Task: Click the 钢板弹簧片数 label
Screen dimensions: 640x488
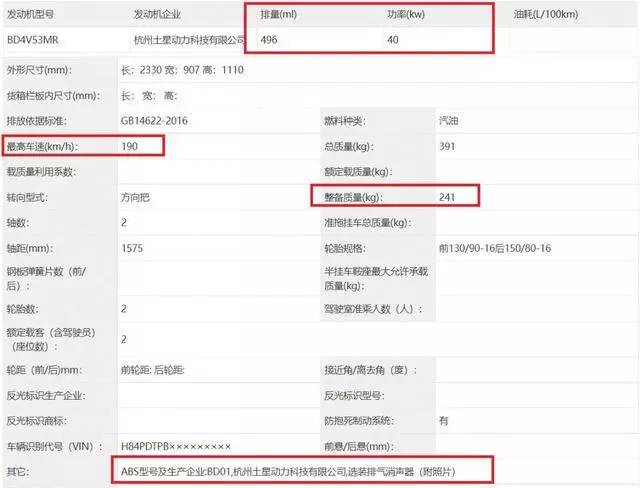Action: click(46, 279)
